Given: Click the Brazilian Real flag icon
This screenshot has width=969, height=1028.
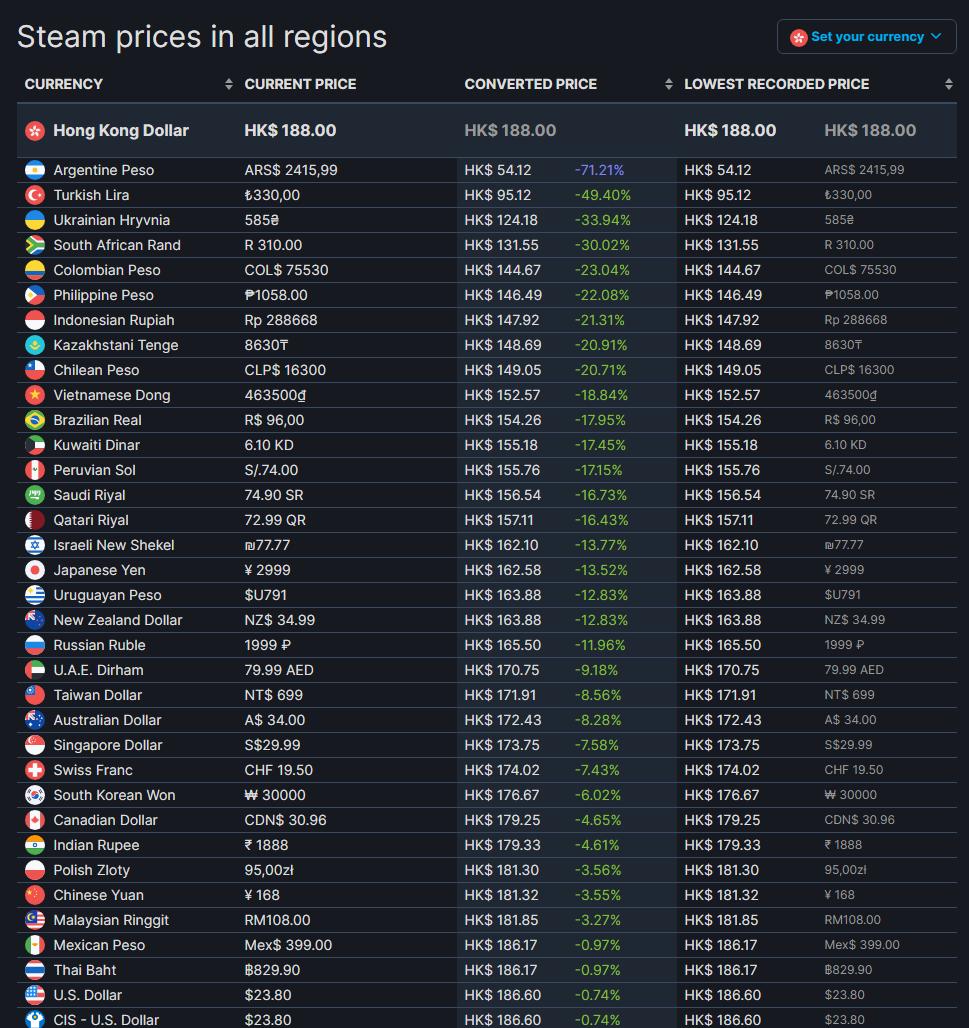Looking at the screenshot, I should coord(35,420).
